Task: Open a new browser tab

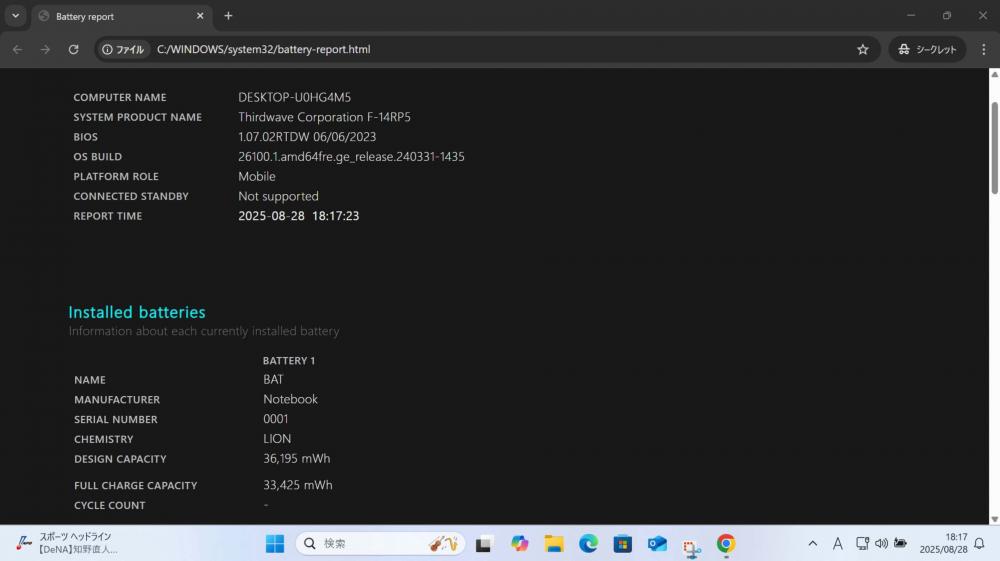Action: pos(228,16)
